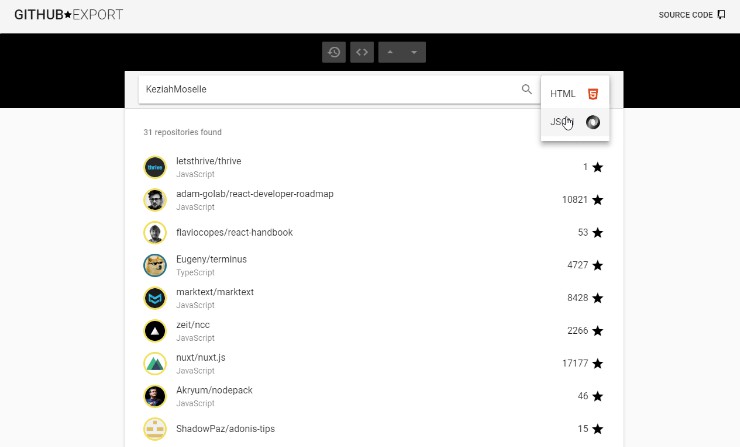The image size is (740, 447).
Task: Click the username search input field
Action: click(328, 89)
